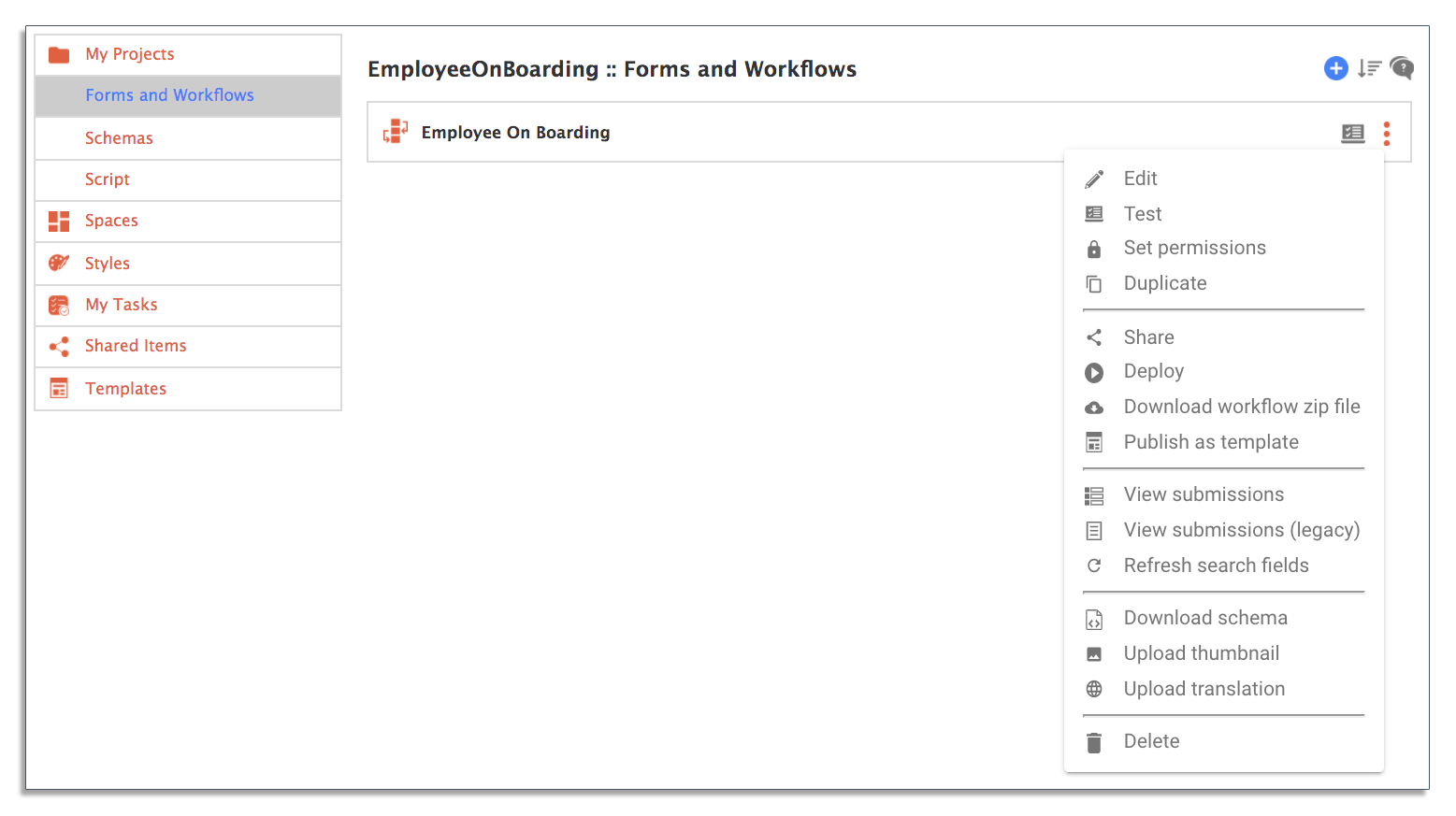Click the Upload translation globe icon
Viewport: 1456px width, 816px height.
tap(1094, 689)
